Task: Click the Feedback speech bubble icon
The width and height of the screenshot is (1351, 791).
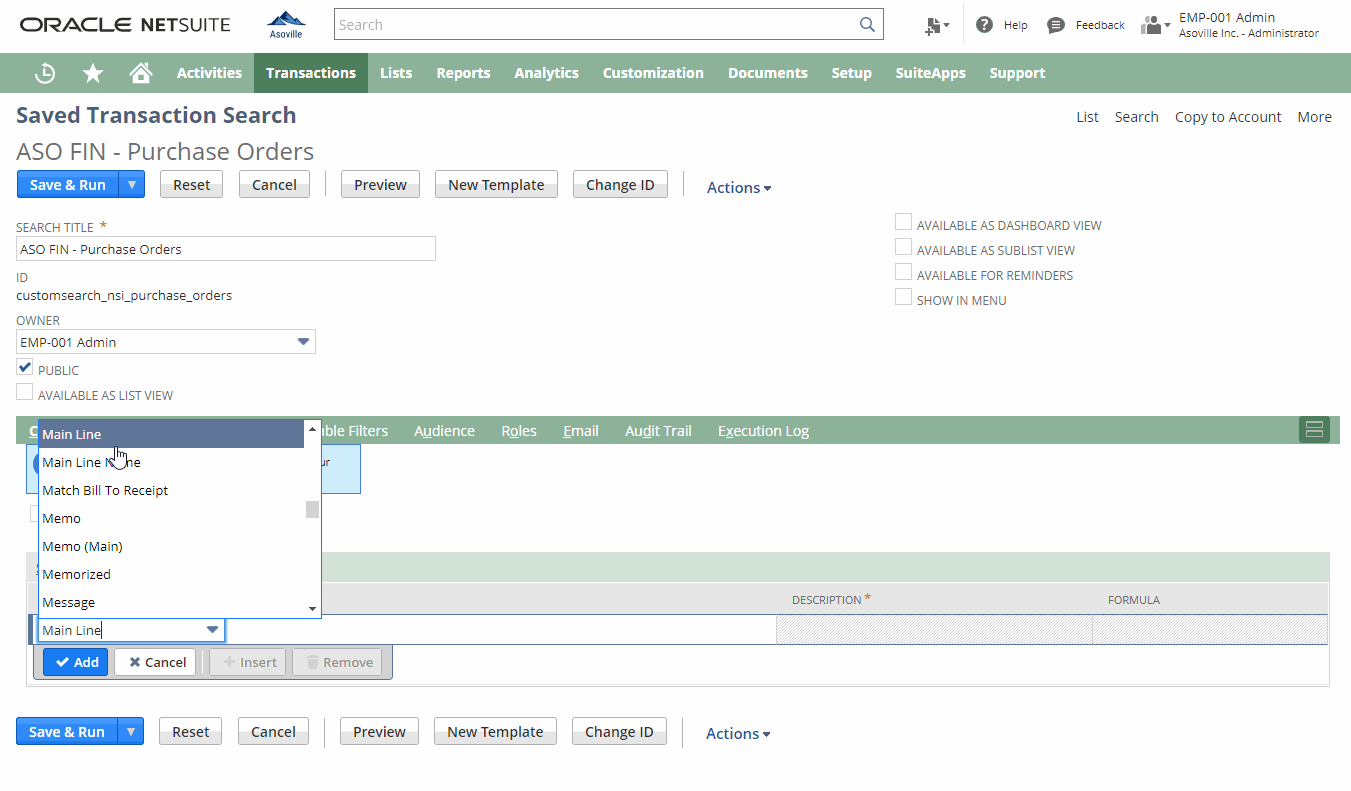Action: (1056, 25)
